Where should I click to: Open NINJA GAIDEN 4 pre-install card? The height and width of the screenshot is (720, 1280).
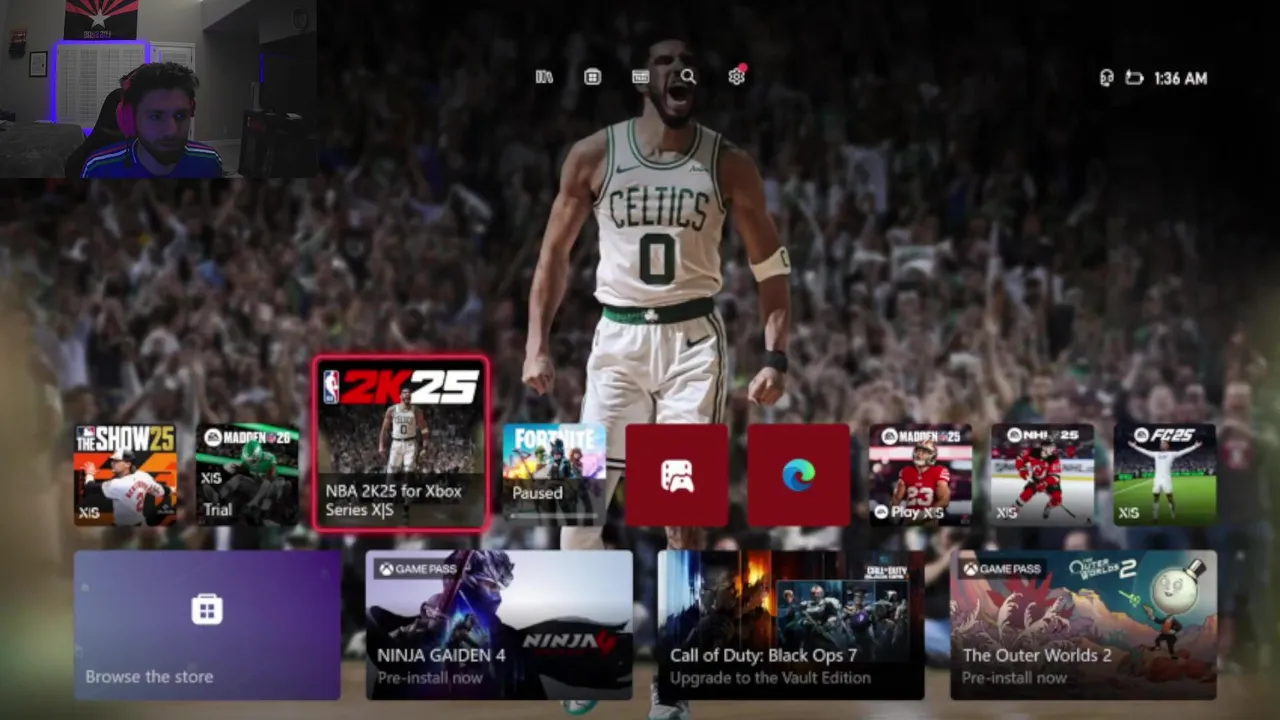coord(499,625)
